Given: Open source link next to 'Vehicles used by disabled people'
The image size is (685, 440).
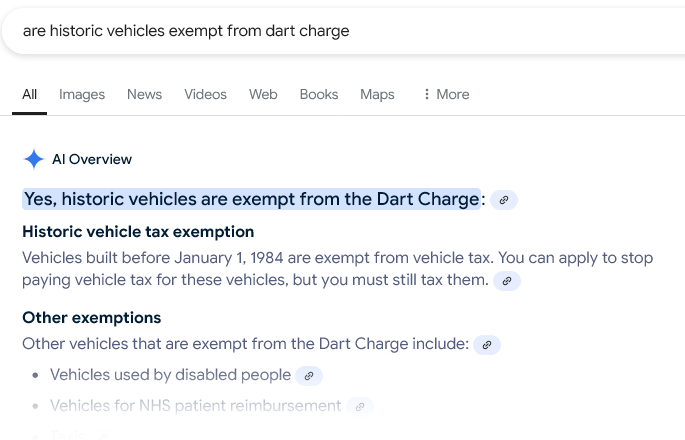Looking at the screenshot, I should [x=309, y=376].
